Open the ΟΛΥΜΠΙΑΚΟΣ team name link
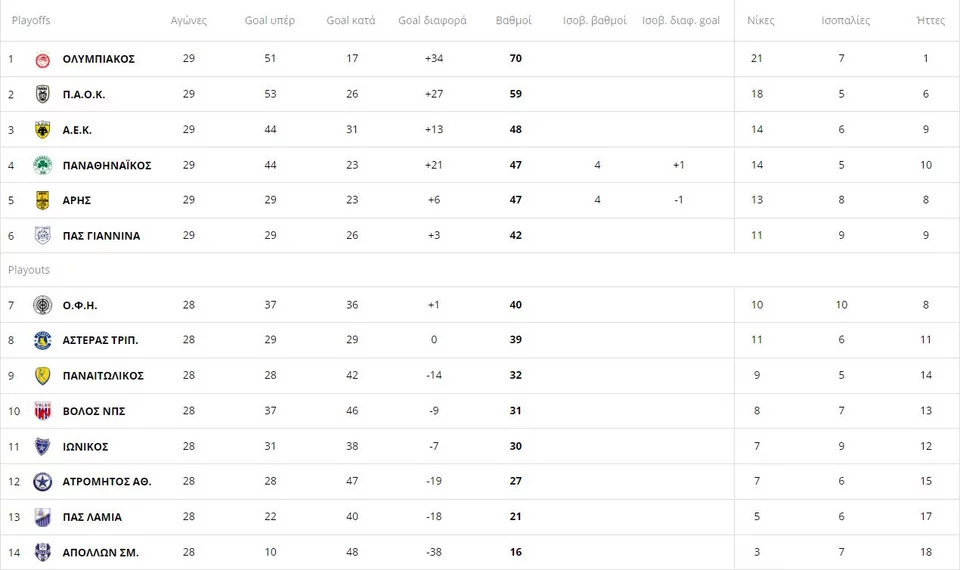Screen dimensions: 960x570 [98, 59]
